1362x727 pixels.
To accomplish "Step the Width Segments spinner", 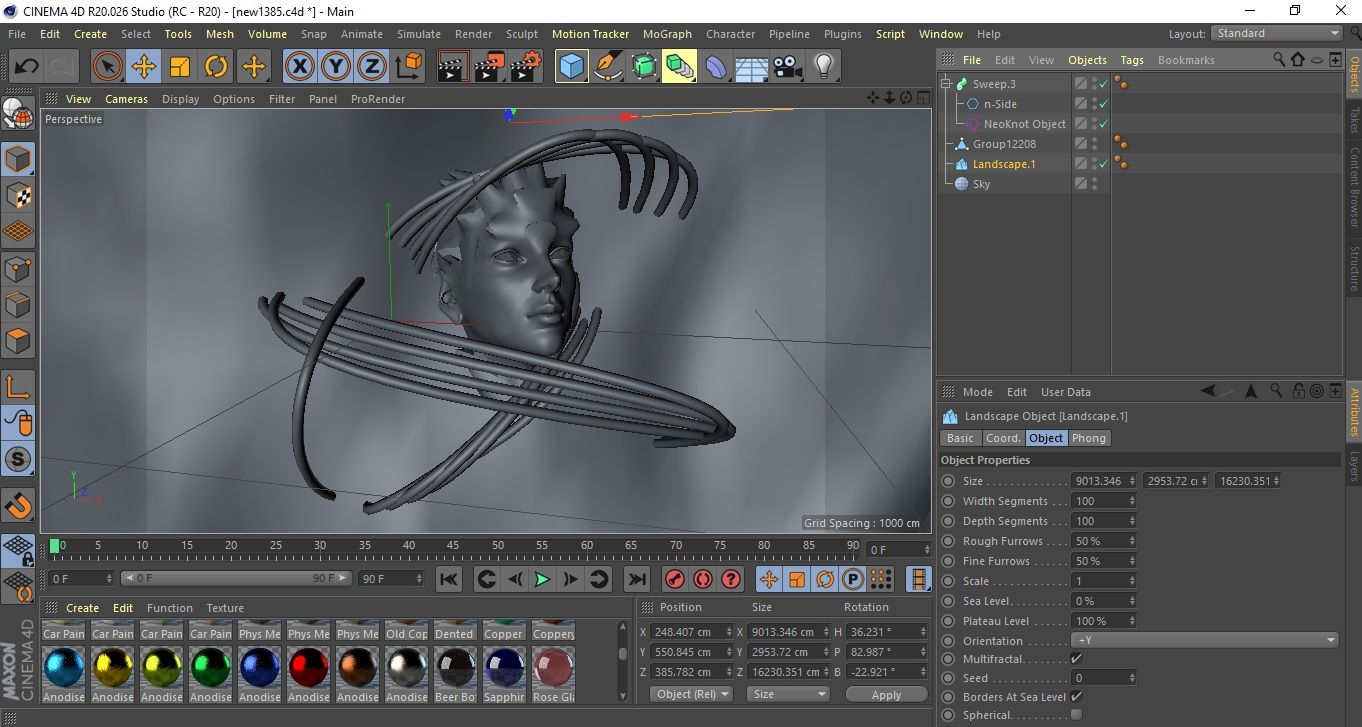I will click(1132, 501).
